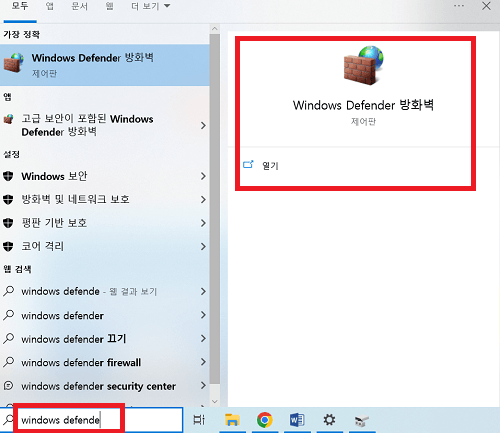Open Google Chrome from the taskbar
Viewport: 500px width, 433px height.
pyautogui.click(x=265, y=420)
